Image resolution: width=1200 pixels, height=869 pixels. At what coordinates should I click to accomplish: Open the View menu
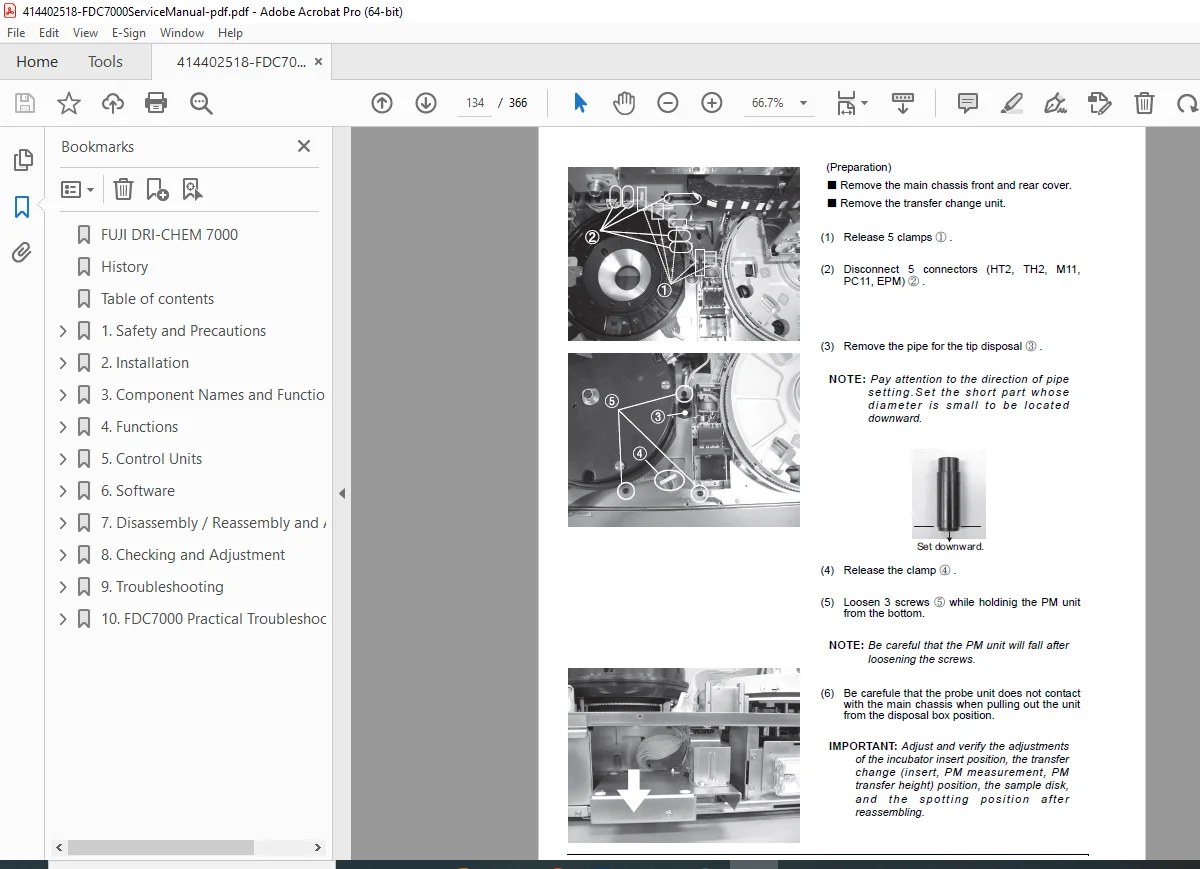[85, 33]
